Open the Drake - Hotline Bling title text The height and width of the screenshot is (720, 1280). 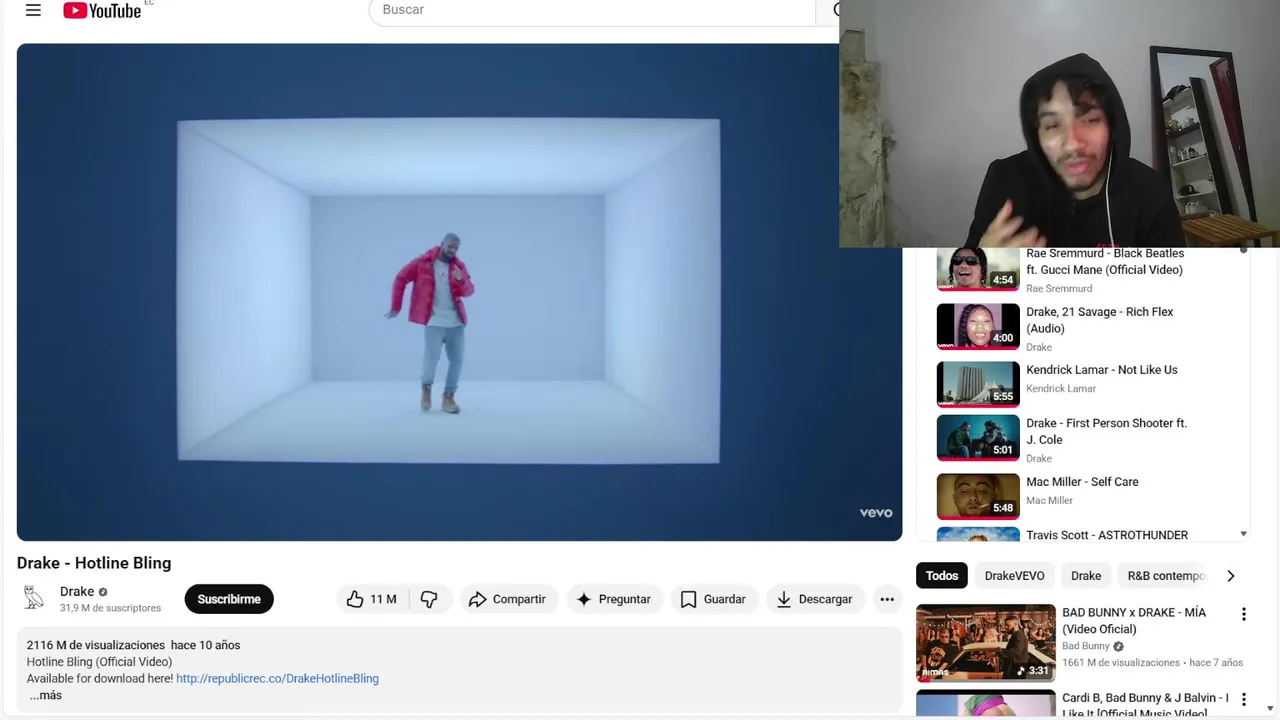click(x=94, y=563)
